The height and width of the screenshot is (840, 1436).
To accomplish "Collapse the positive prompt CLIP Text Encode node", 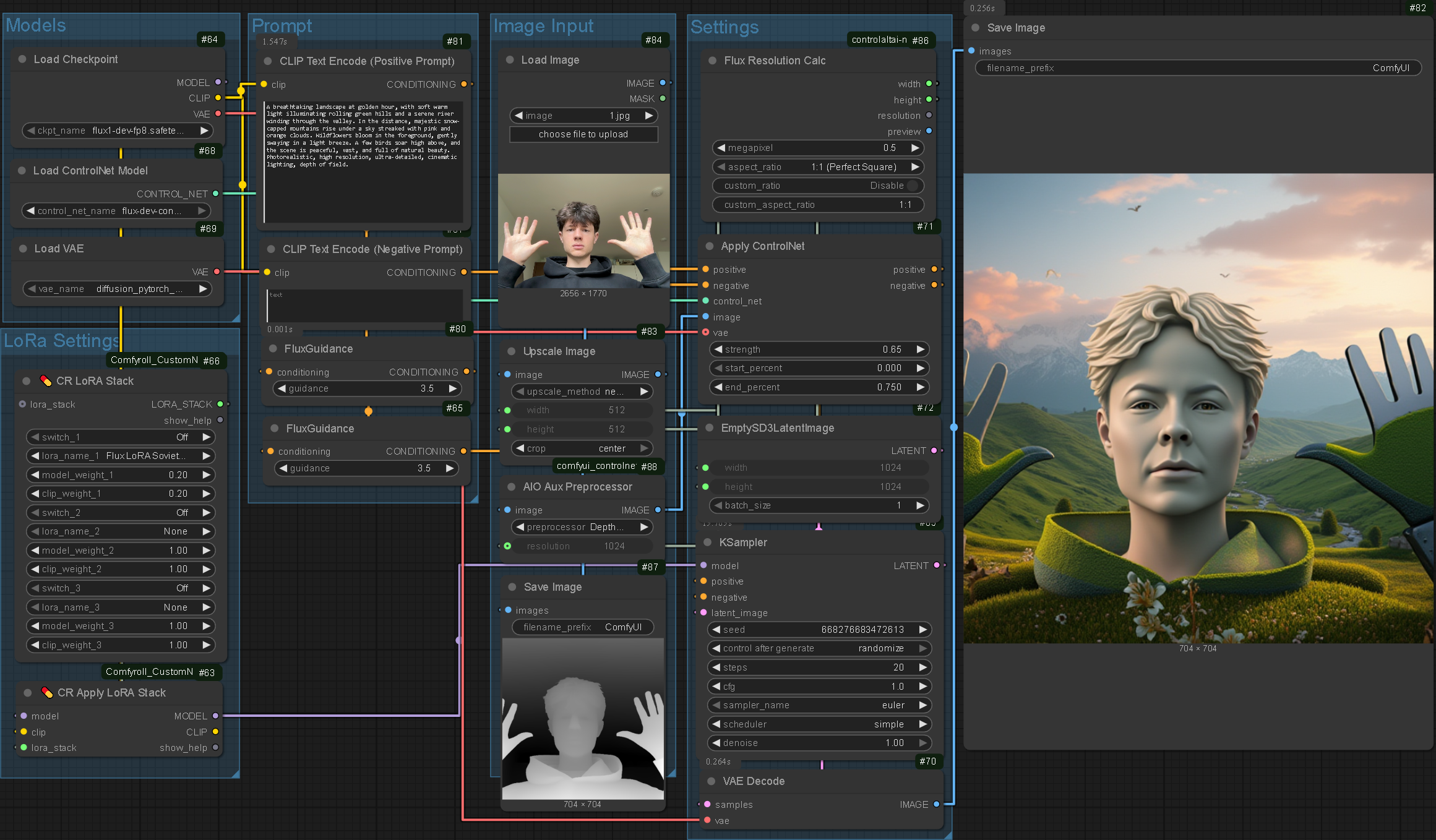I will pyautogui.click(x=268, y=61).
